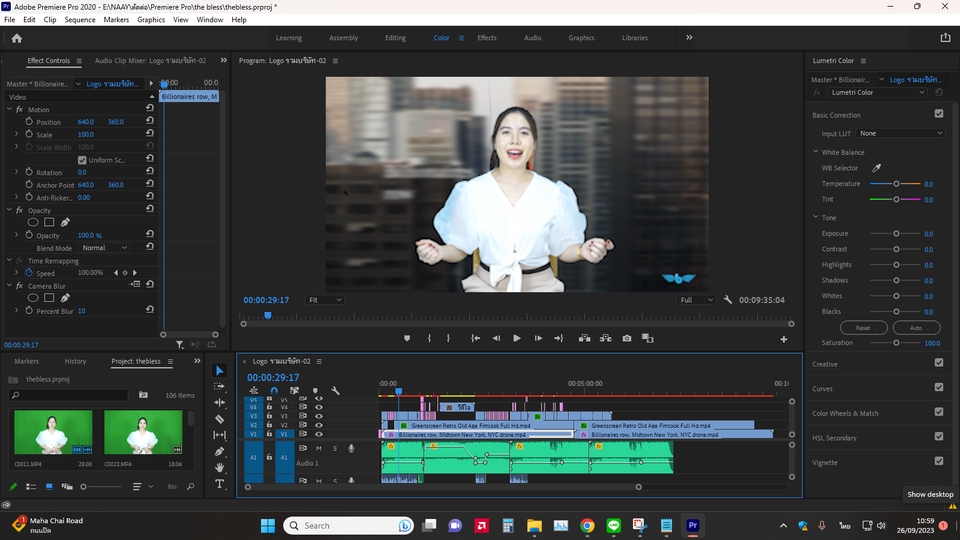Open Program monitor wrench settings
The width and height of the screenshot is (960, 540).
point(728,300)
